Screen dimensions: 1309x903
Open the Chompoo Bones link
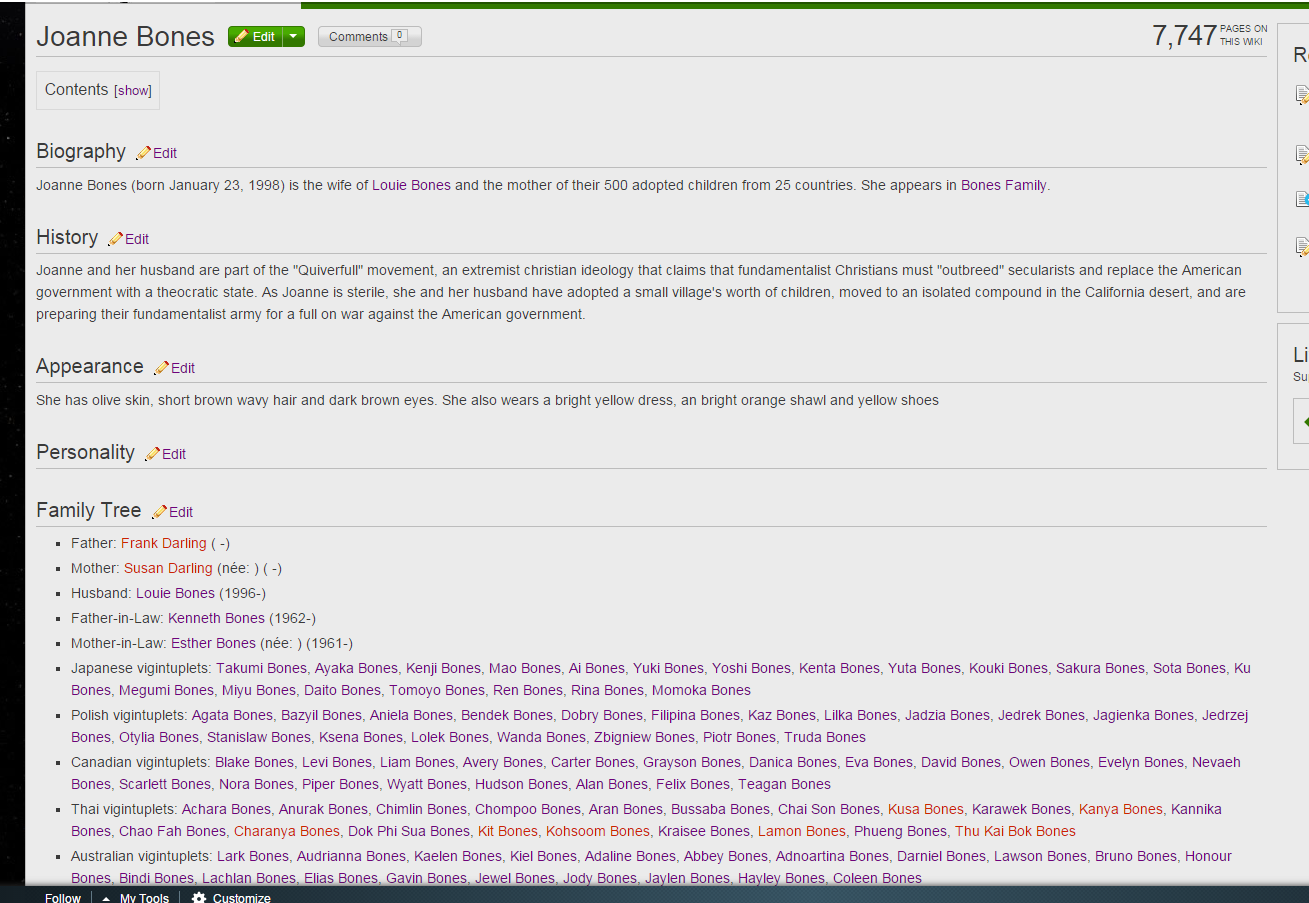coord(528,809)
